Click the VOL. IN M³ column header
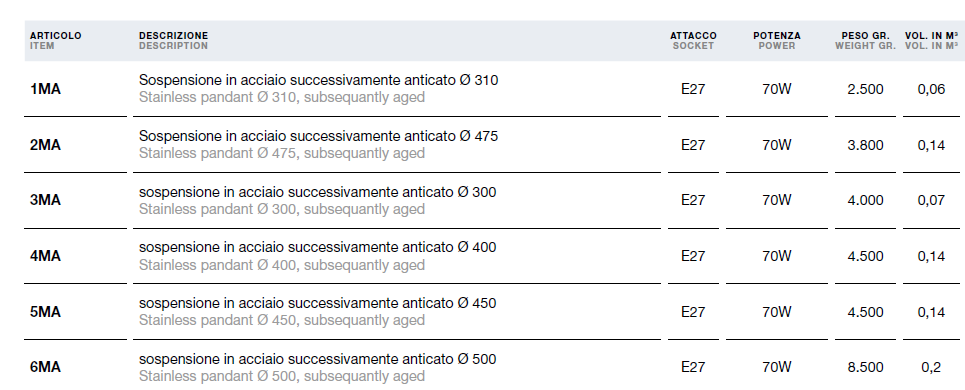 click(931, 41)
